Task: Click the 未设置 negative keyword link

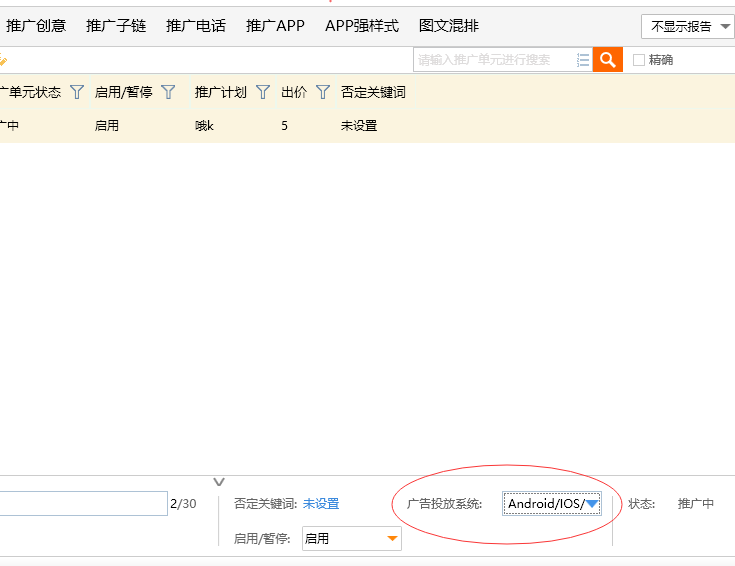Action: [321, 504]
